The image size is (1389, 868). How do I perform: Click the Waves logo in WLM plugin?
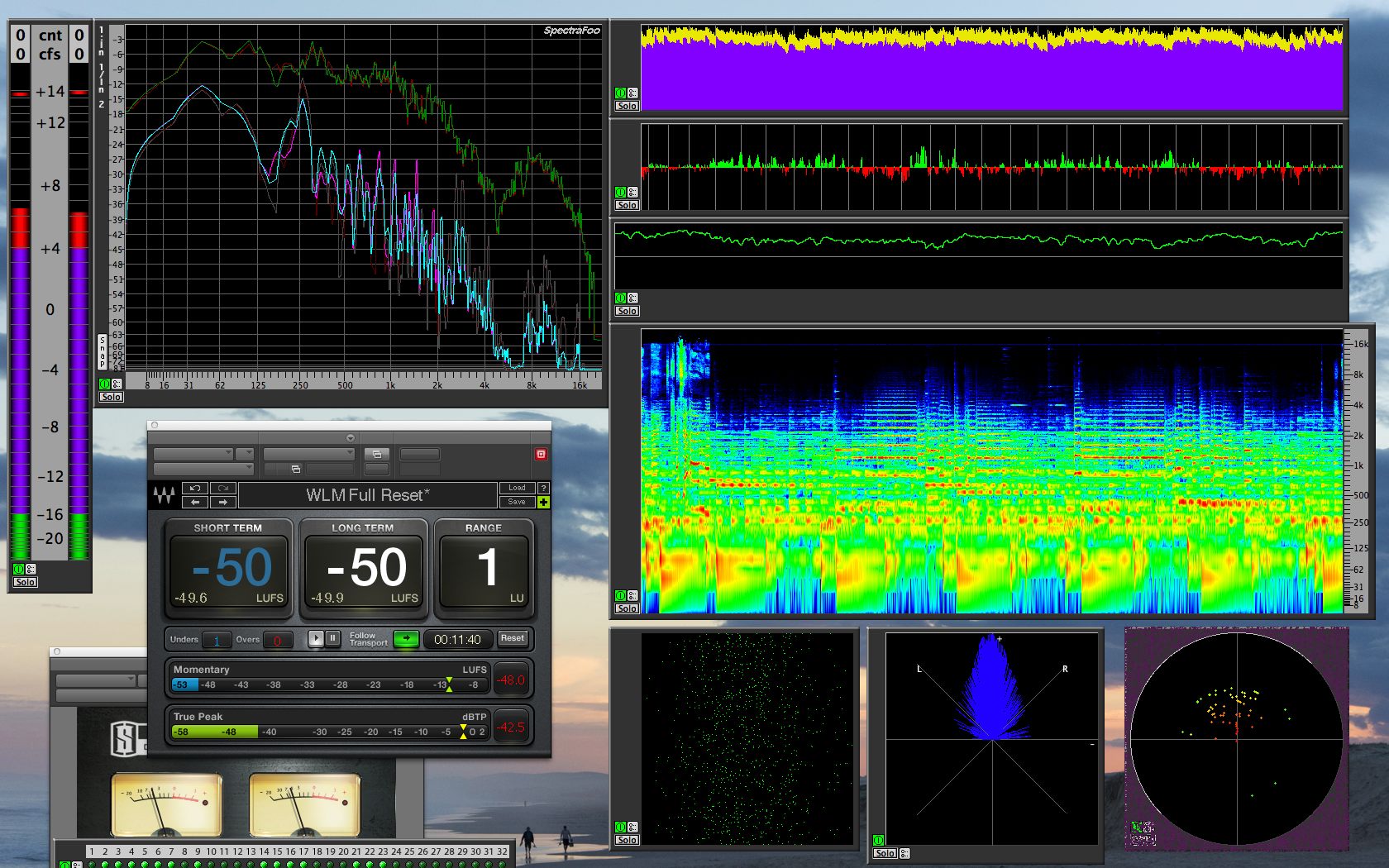pyautogui.click(x=164, y=495)
